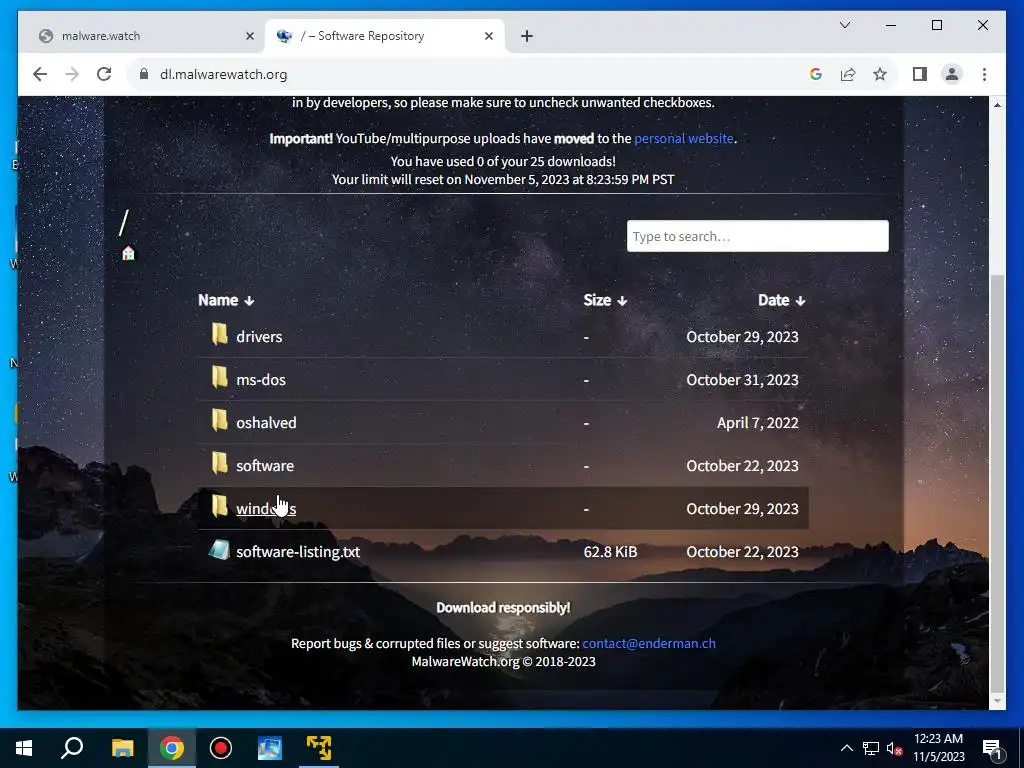Screen dimensions: 1024x768
Task: Open Chrome's three-dot menu
Action: [984, 74]
